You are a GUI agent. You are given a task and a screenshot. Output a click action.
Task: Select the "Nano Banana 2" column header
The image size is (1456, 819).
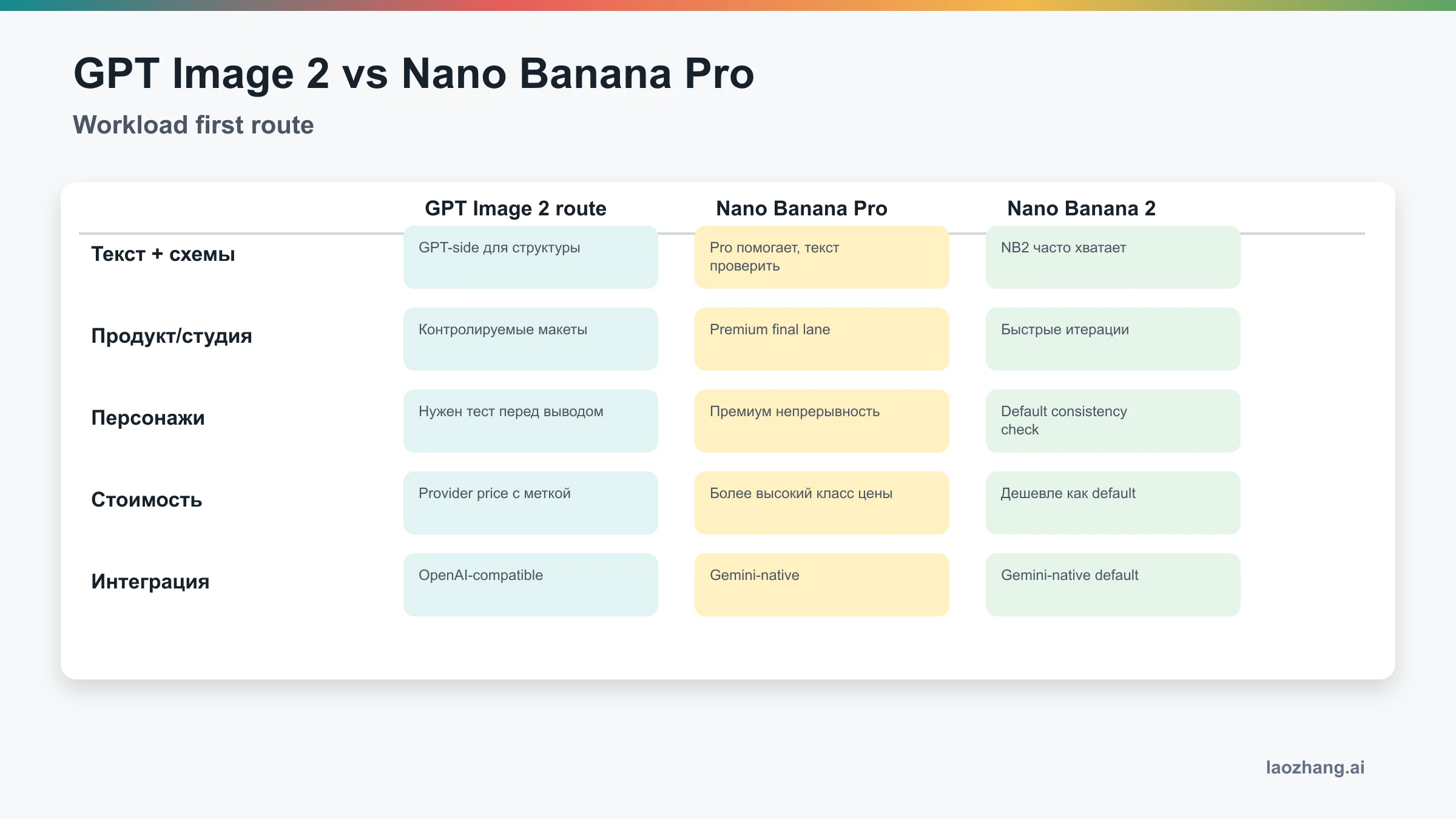coord(1081,208)
